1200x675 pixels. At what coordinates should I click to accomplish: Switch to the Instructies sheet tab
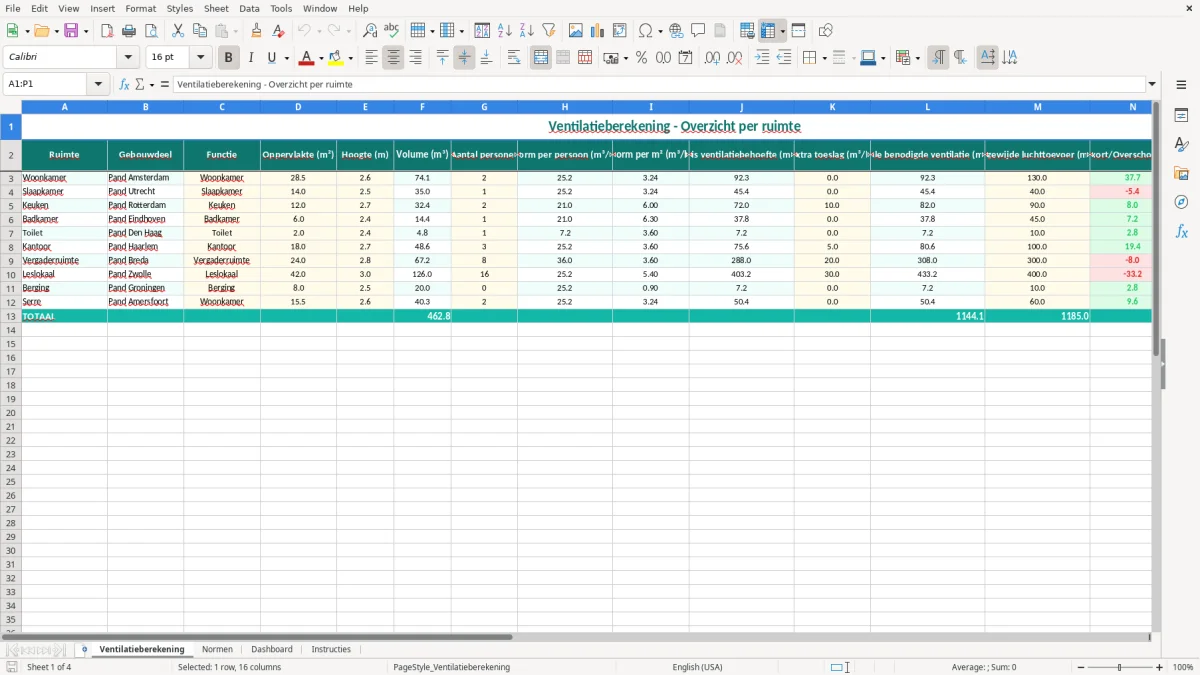click(x=331, y=649)
